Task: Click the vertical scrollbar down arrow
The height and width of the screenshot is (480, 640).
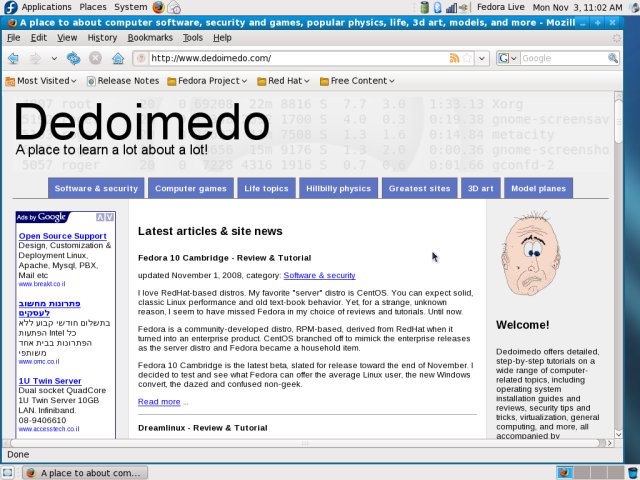Action: [x=618, y=434]
